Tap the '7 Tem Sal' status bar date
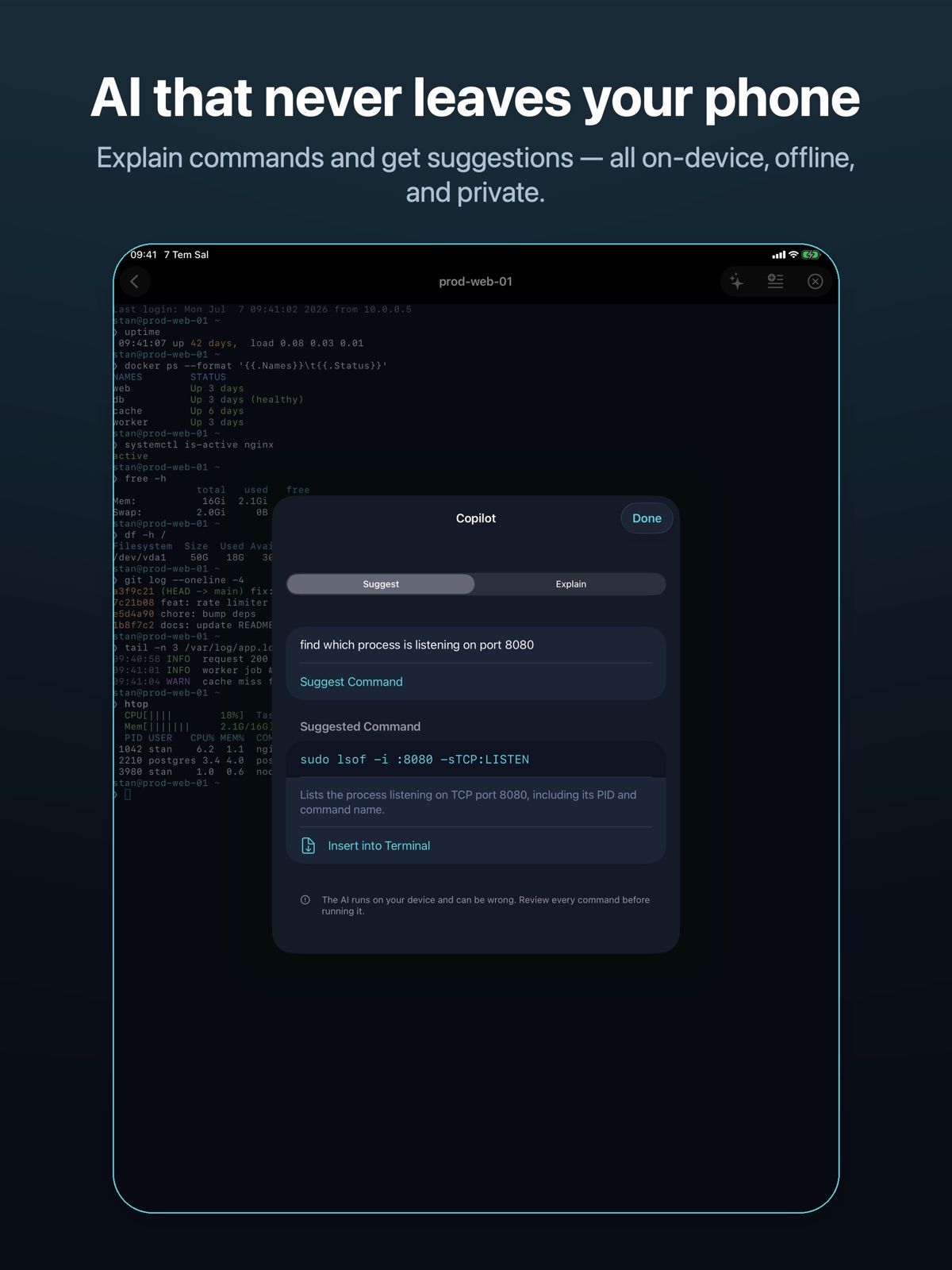This screenshot has width=952, height=1270. (186, 255)
